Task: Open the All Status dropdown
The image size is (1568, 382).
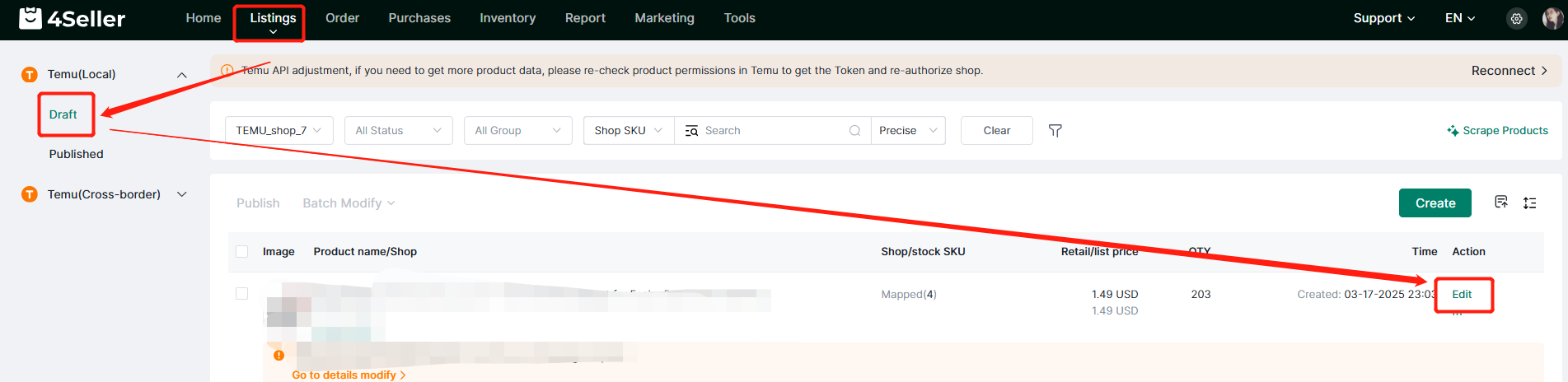Action: [x=398, y=130]
